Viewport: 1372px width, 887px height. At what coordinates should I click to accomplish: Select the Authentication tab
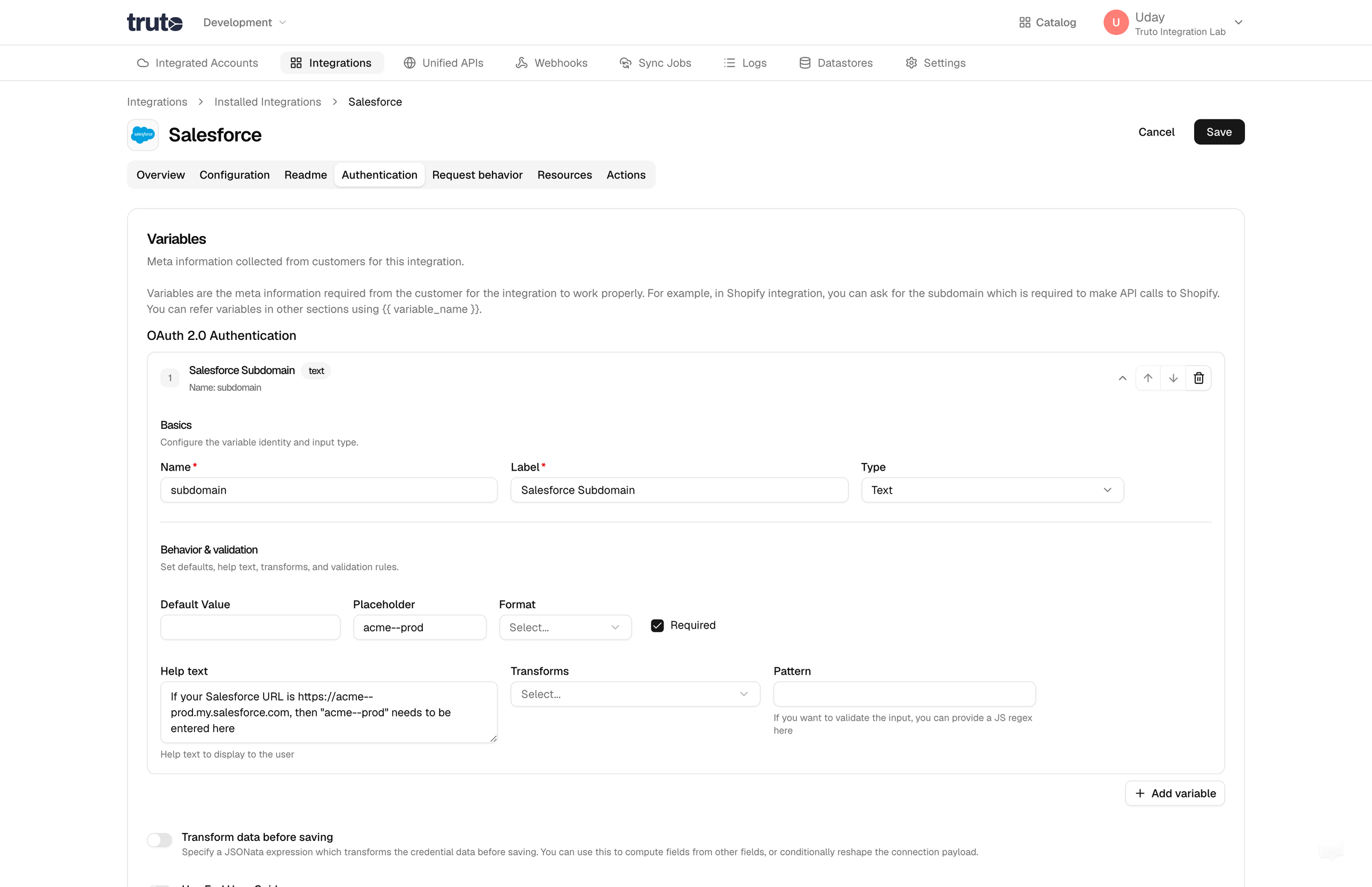[379, 175]
